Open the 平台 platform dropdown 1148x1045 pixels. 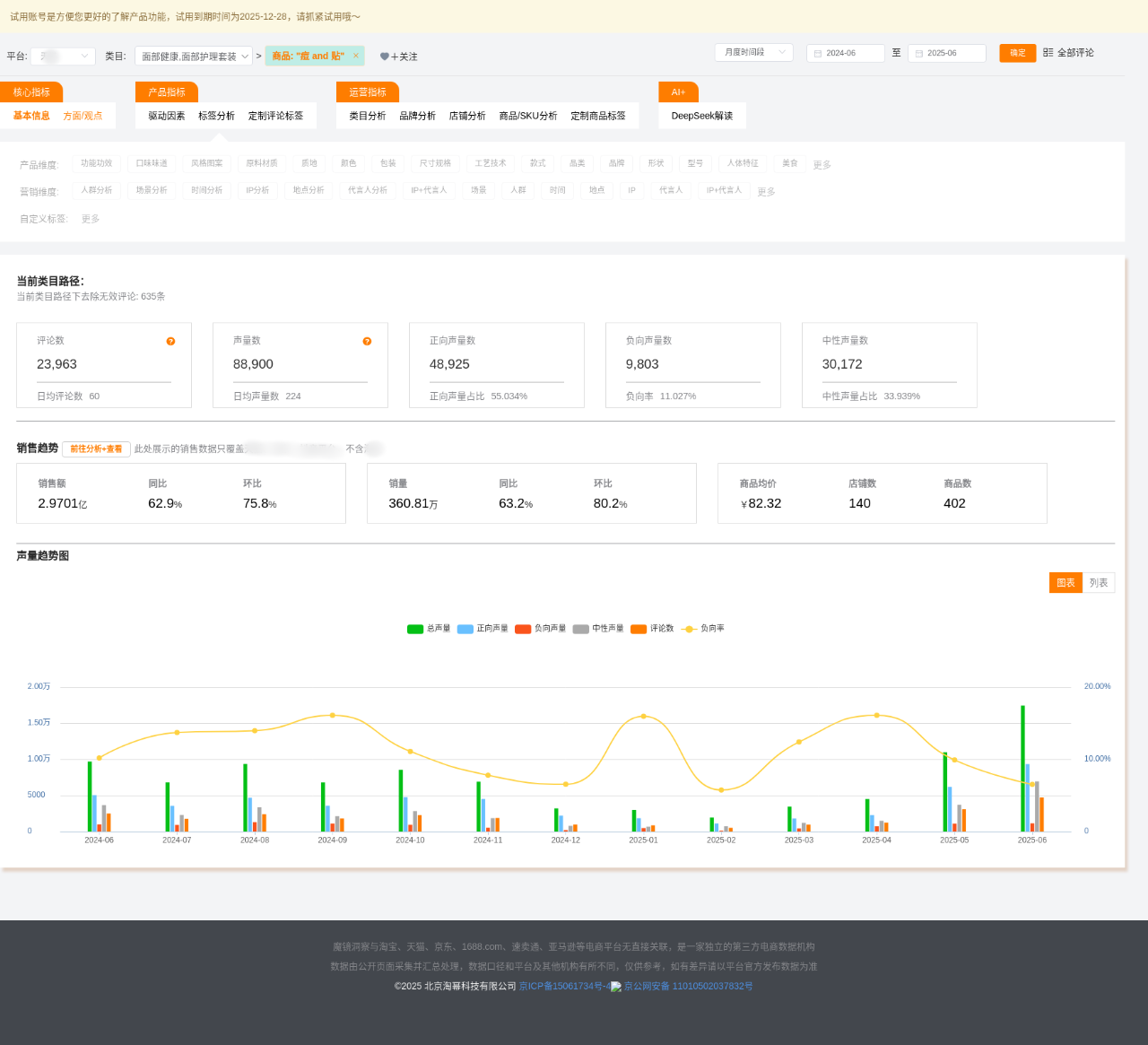pos(63,56)
